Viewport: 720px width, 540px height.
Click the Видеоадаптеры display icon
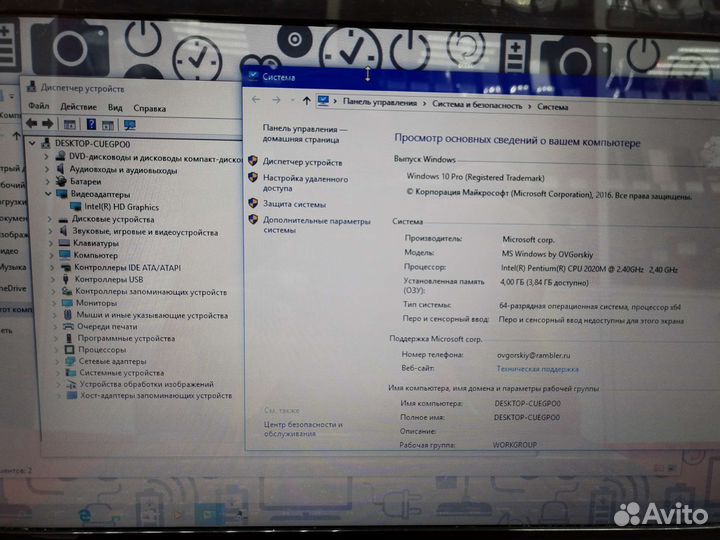point(62,194)
